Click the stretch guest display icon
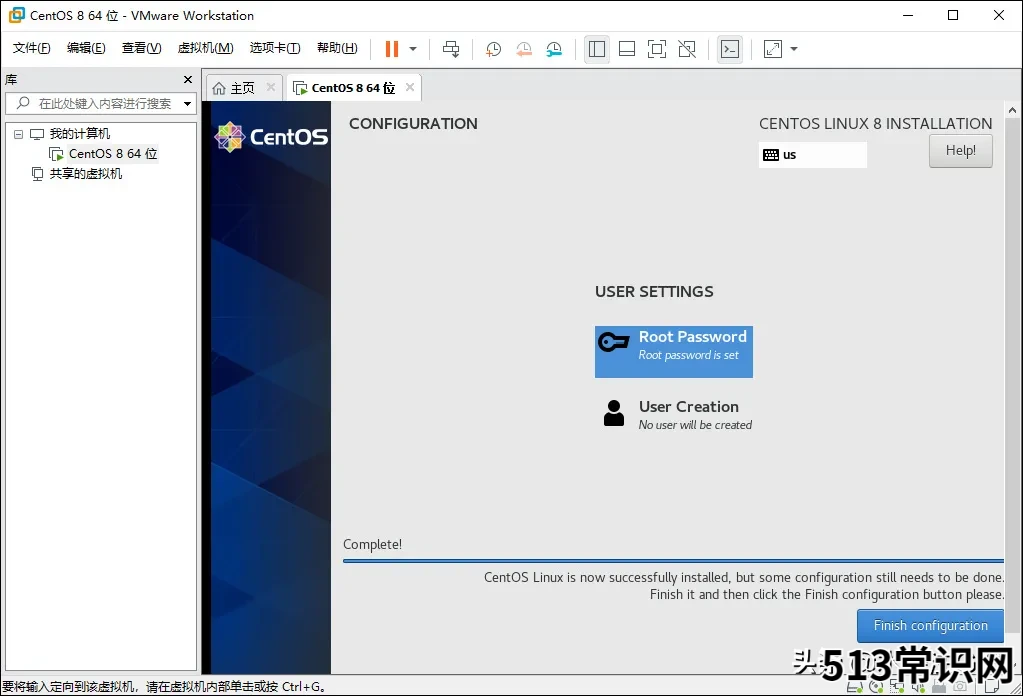1023x696 pixels. coord(773,49)
